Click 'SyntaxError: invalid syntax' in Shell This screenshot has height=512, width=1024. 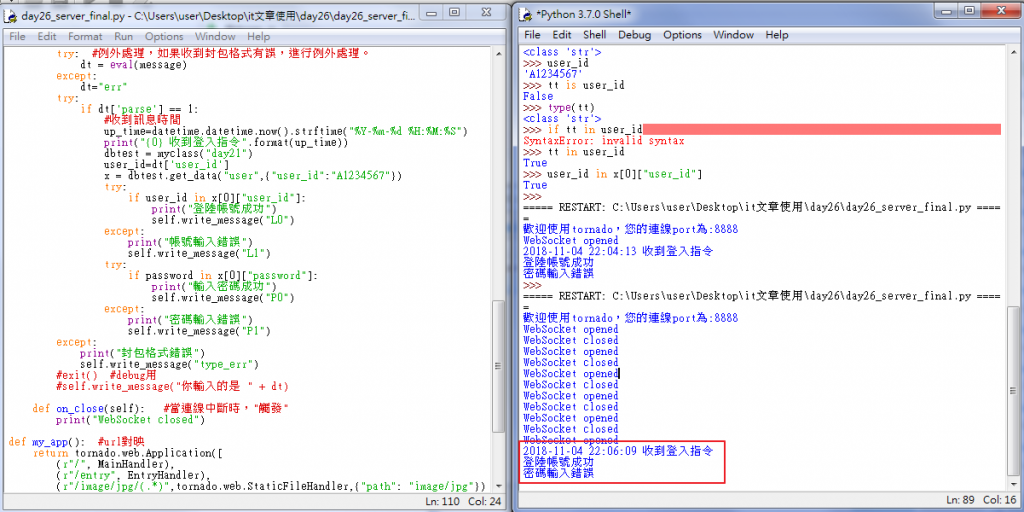[604, 141]
